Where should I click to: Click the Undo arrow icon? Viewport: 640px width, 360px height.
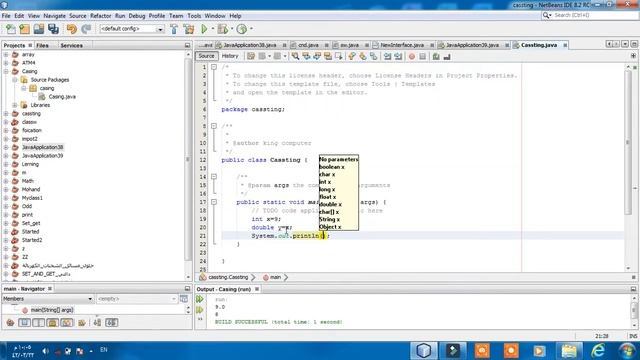[x=72, y=29]
